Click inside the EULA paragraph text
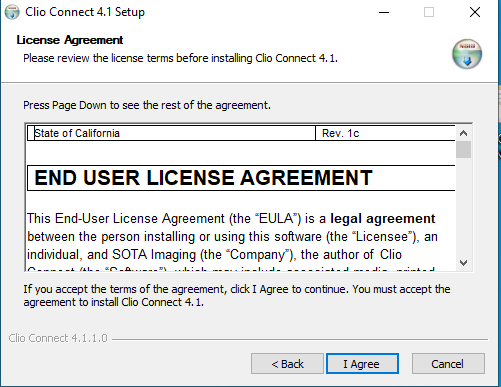 pyautogui.click(x=232, y=237)
